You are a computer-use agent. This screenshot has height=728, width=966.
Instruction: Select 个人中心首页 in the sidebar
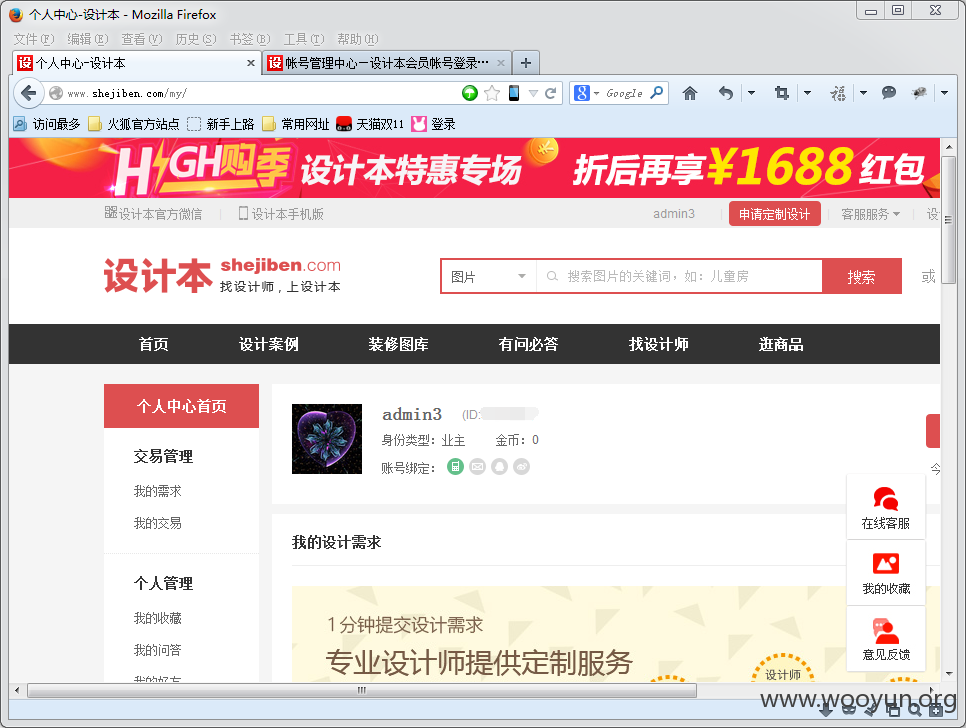pyautogui.click(x=181, y=406)
